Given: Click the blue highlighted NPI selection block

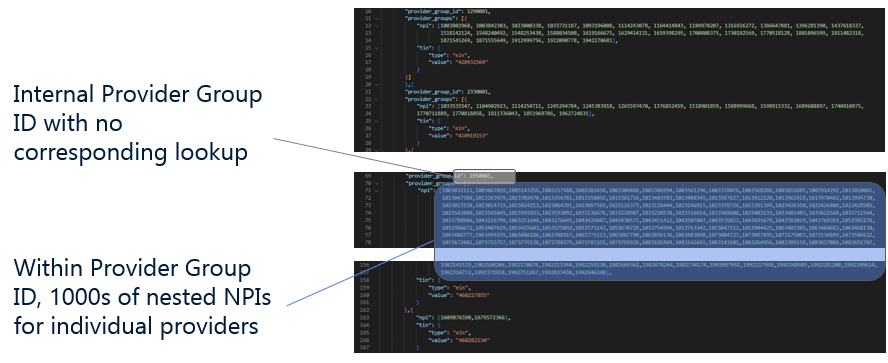Looking at the screenshot, I should pos(659,231).
